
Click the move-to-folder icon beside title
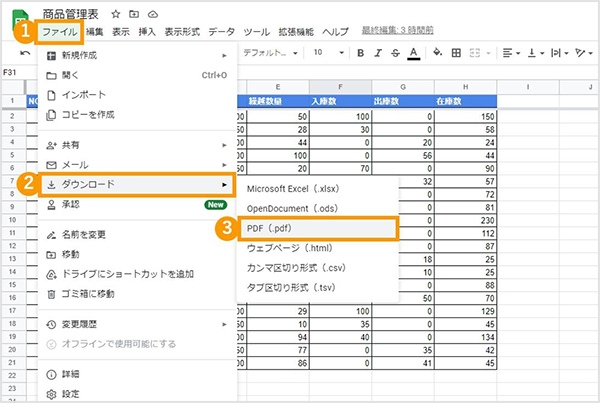[x=134, y=14]
